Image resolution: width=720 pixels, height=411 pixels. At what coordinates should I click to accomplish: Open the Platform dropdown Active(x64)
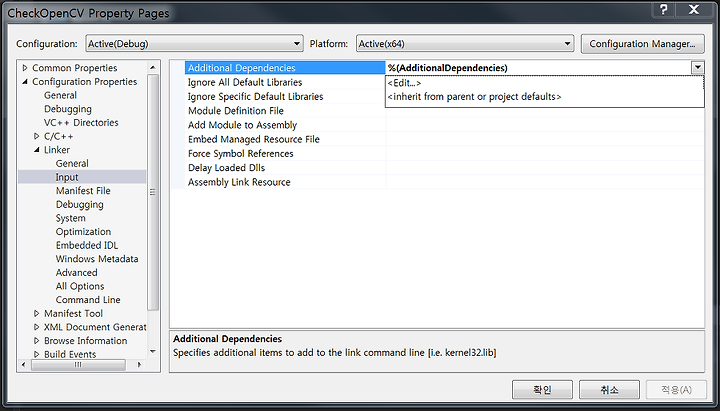[465, 44]
